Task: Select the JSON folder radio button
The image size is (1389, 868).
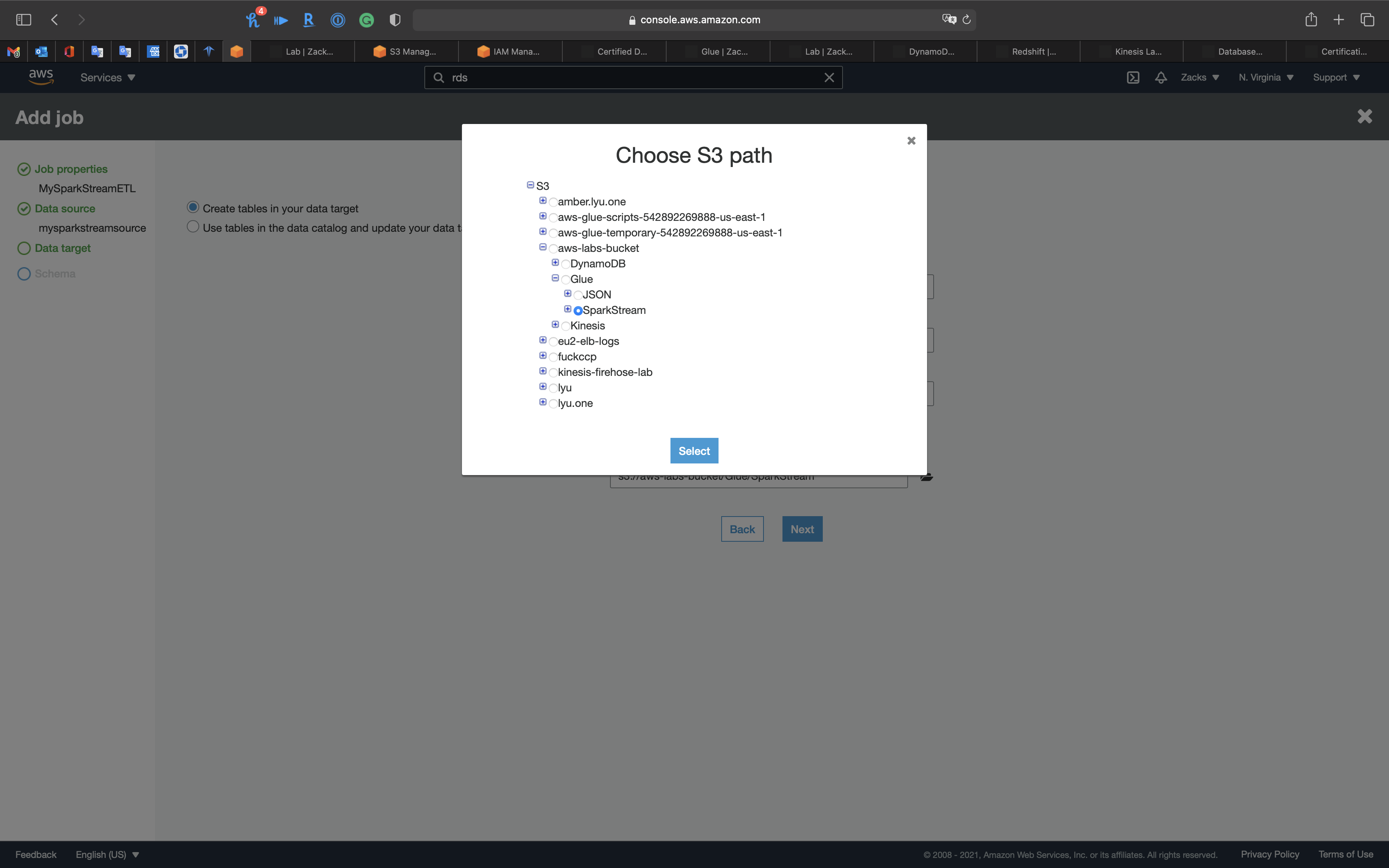Action: [578, 295]
